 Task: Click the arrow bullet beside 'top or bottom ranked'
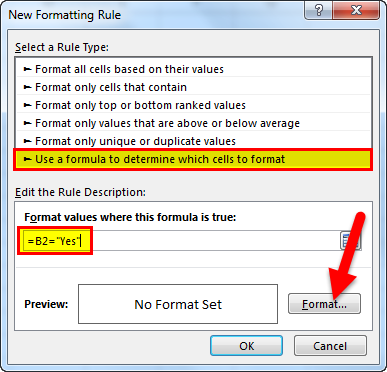(x=27, y=105)
